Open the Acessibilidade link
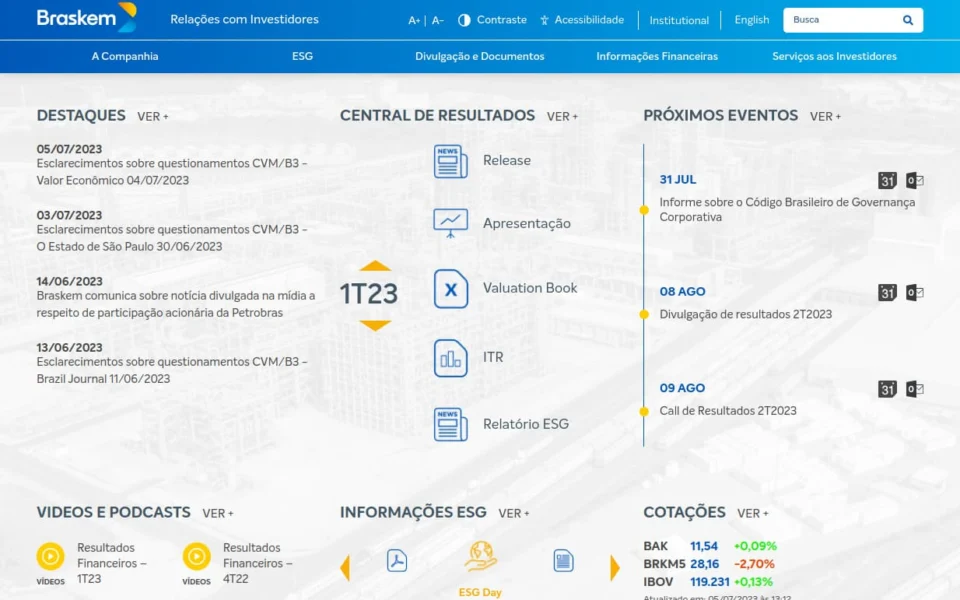 [x=582, y=20]
